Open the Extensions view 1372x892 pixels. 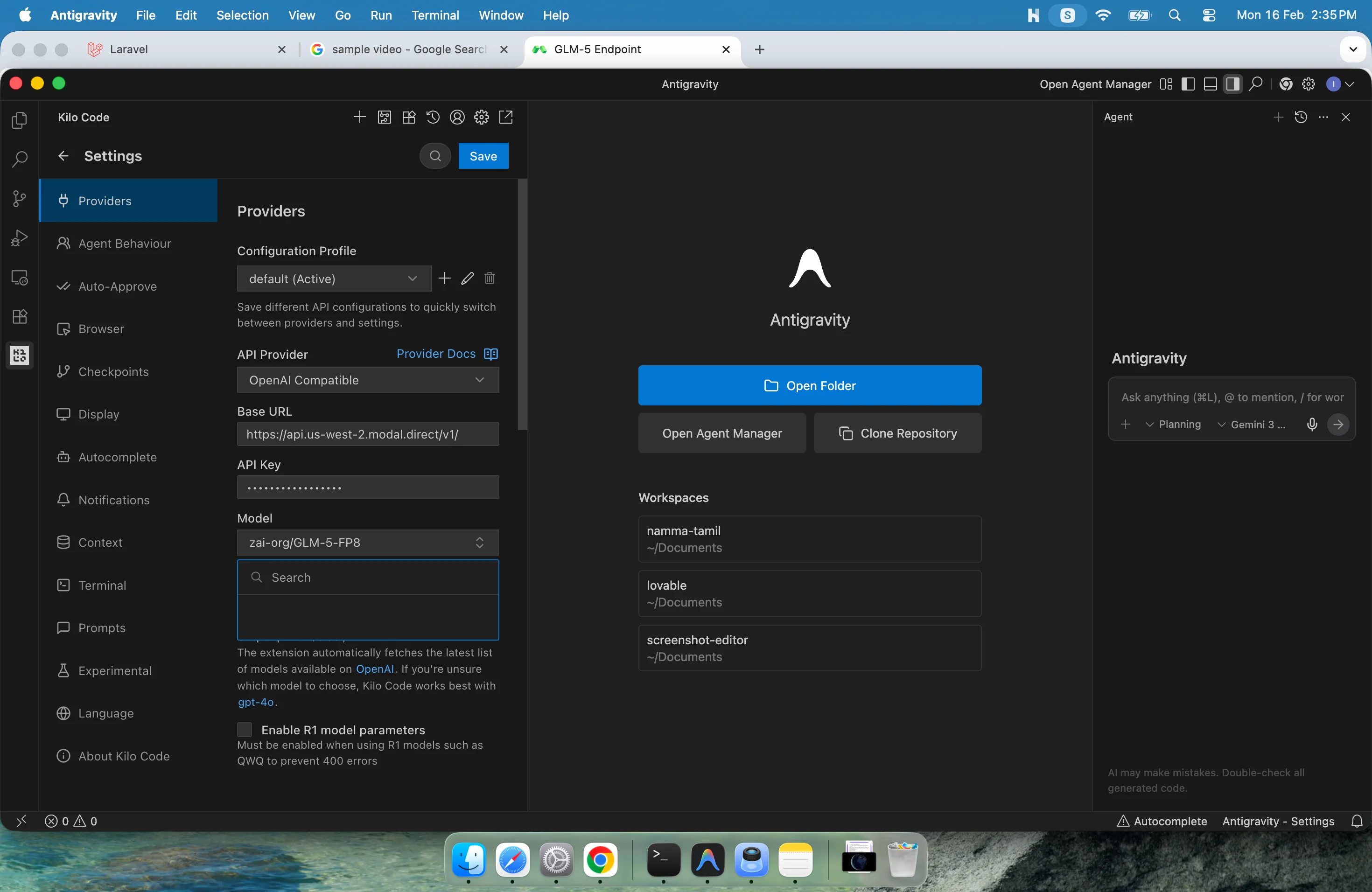pos(19,316)
